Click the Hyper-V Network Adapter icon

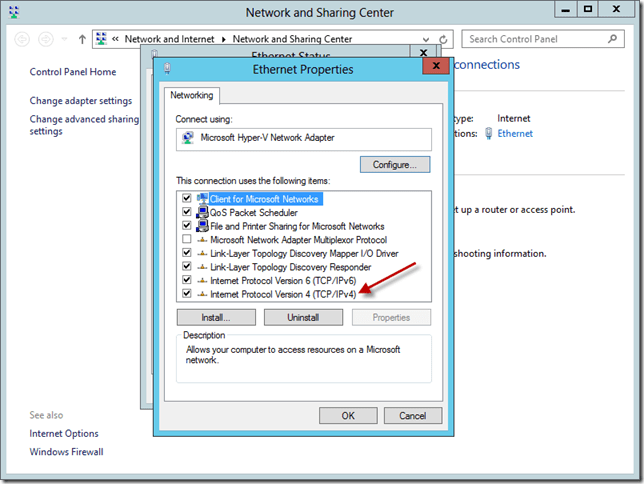point(185,139)
